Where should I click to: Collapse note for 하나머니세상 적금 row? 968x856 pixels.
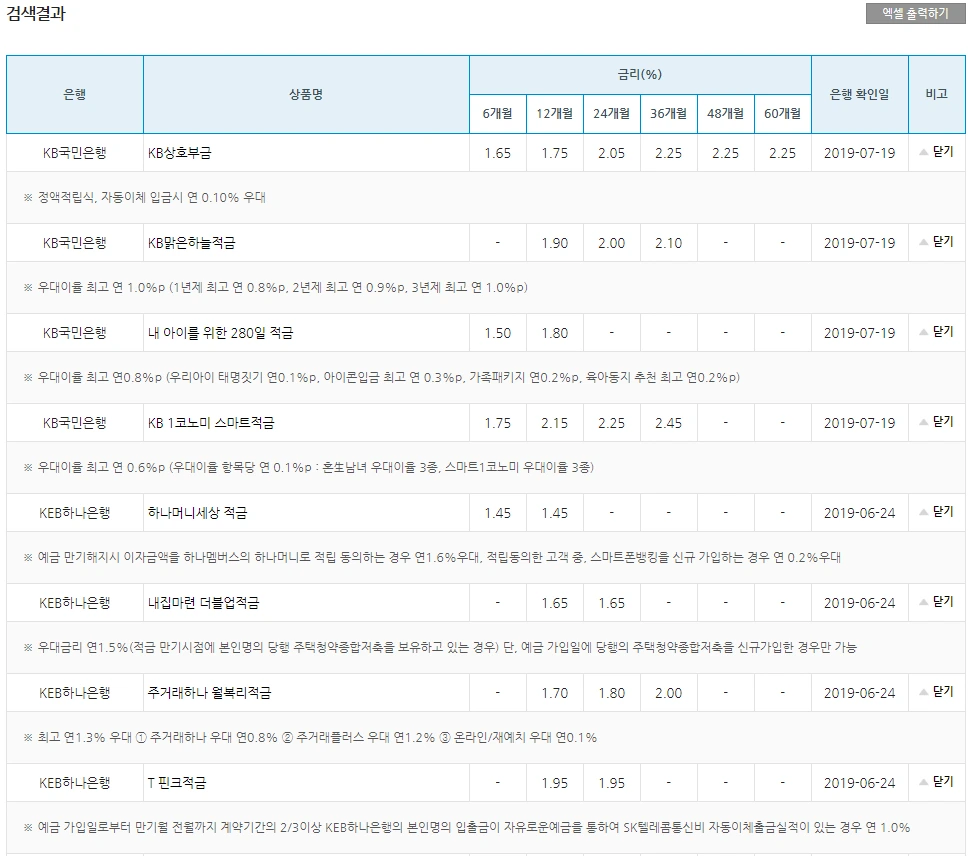coord(937,512)
